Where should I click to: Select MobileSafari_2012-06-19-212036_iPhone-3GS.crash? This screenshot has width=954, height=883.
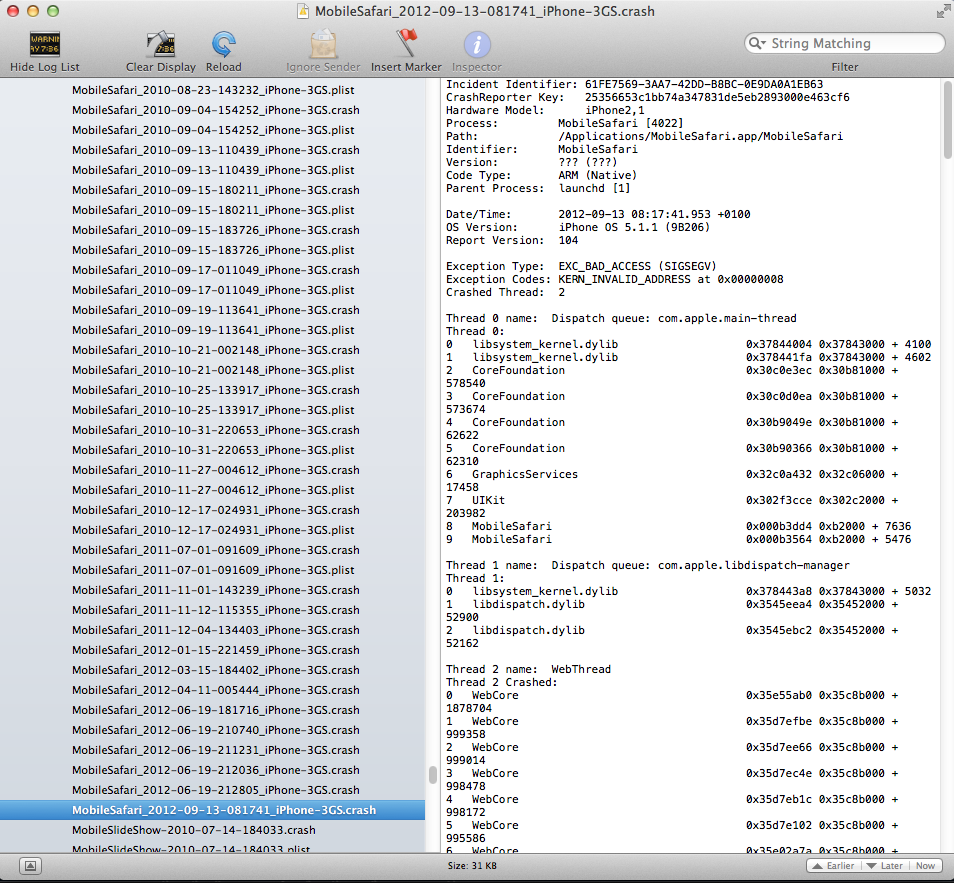click(215, 770)
